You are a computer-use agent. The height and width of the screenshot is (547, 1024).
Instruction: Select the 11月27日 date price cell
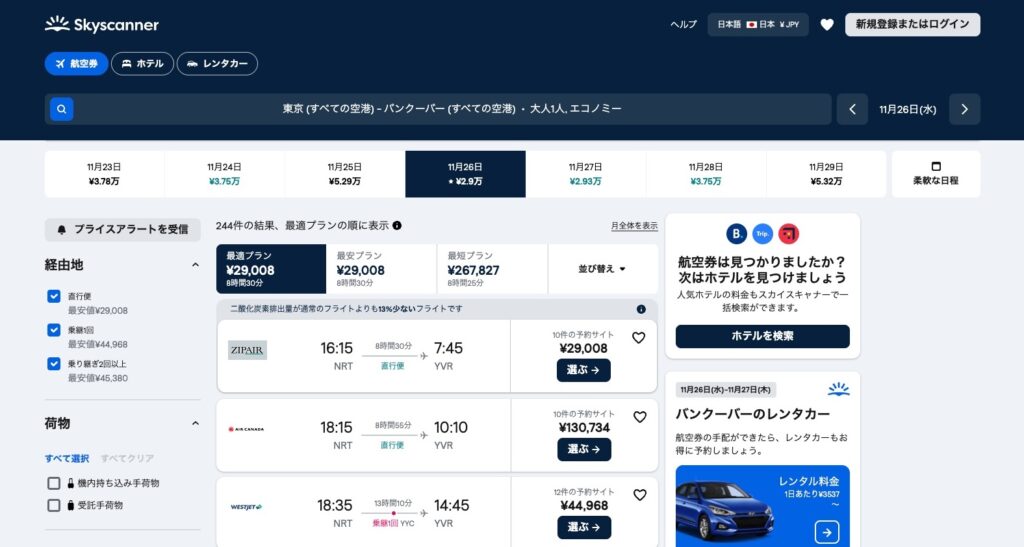click(x=585, y=174)
